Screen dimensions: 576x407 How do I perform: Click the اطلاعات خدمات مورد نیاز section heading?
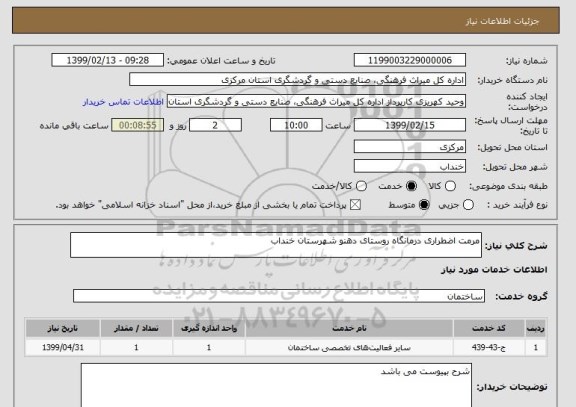494,270
